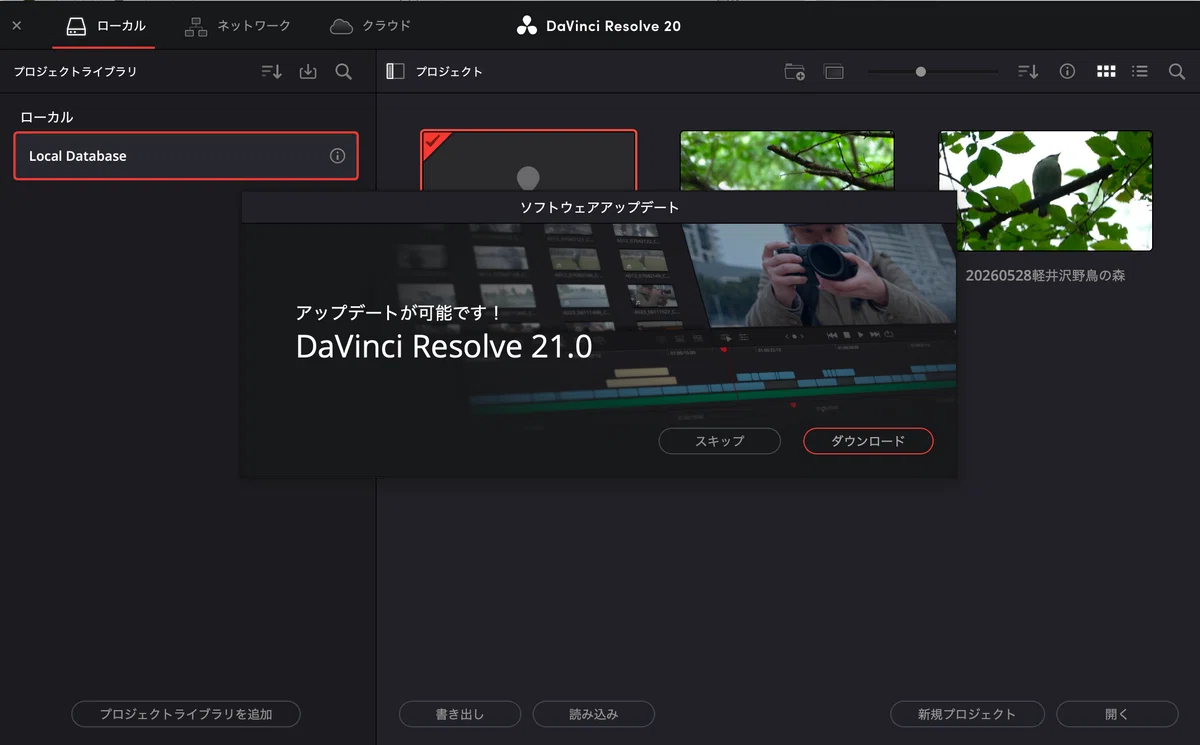Image resolution: width=1200 pixels, height=745 pixels.
Task: Click the multiple windows icon near the slider
Action: [x=834, y=72]
